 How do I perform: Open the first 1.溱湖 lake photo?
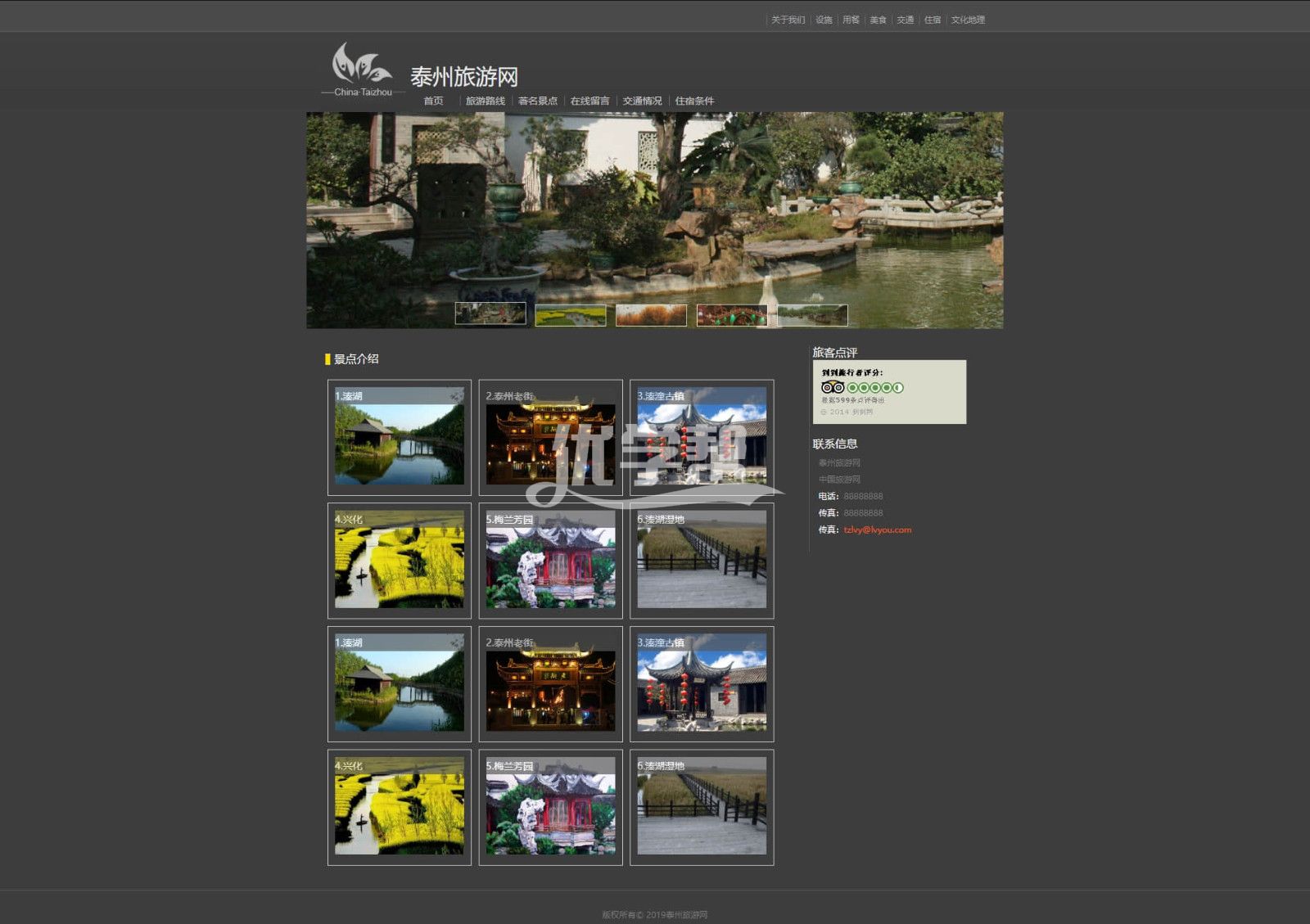click(x=400, y=437)
